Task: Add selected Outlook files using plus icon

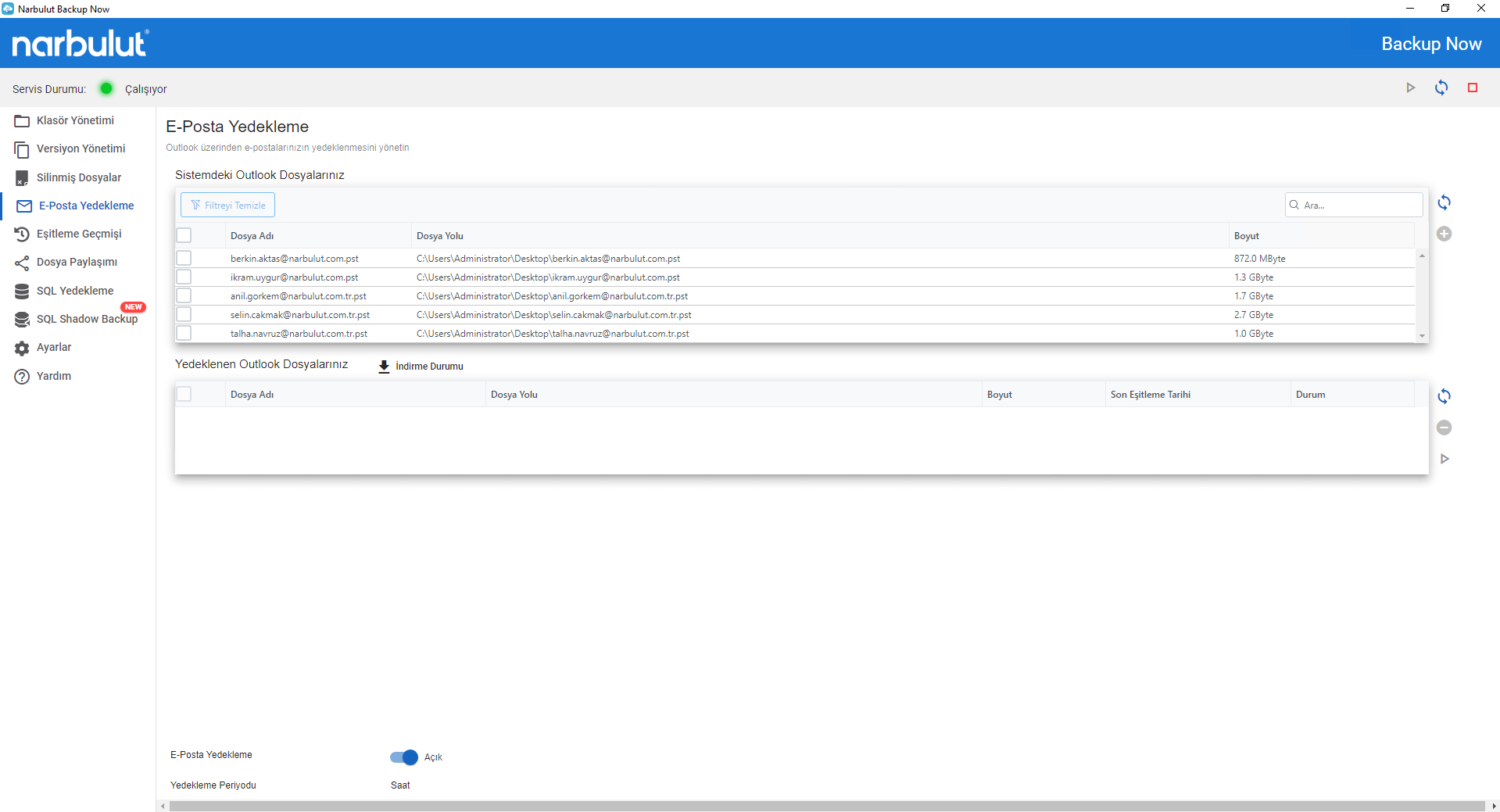Action: 1444,234
